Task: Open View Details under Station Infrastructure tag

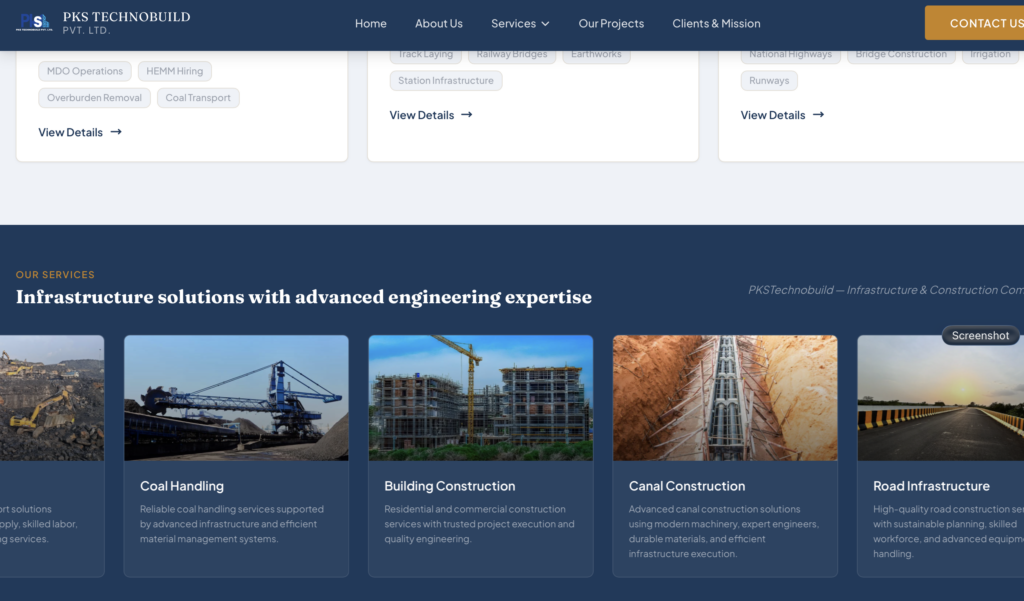Action: point(431,115)
